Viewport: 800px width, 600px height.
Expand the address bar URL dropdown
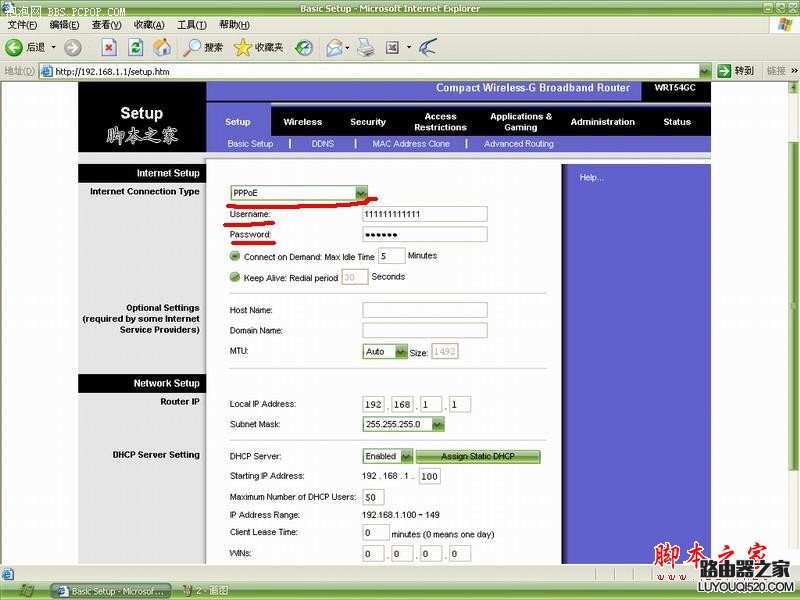(x=705, y=71)
